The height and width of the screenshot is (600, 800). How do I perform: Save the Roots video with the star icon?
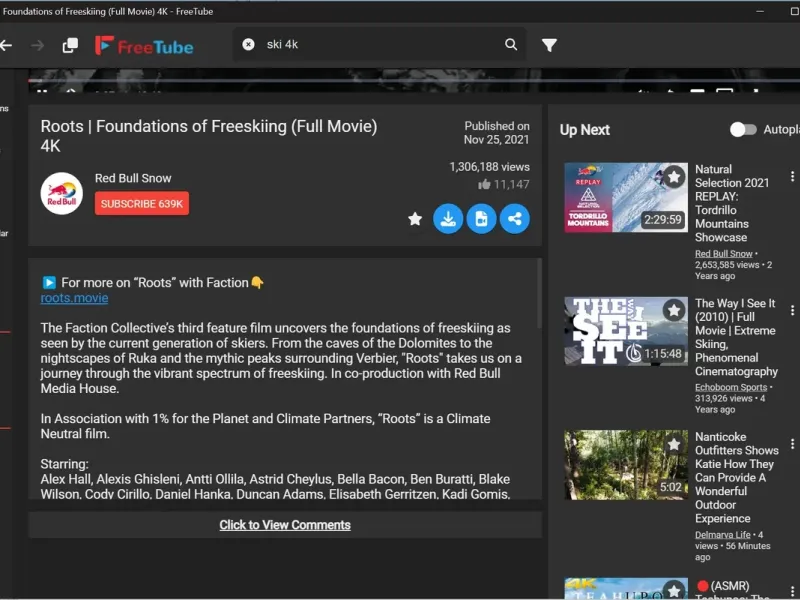pos(415,219)
